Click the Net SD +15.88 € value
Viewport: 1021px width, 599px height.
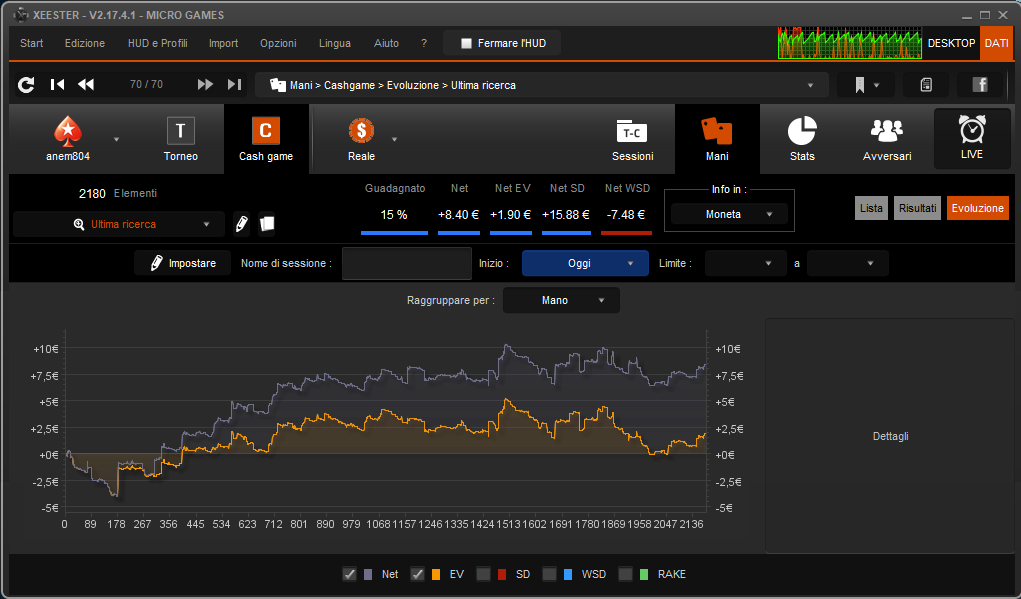pyautogui.click(x=566, y=215)
